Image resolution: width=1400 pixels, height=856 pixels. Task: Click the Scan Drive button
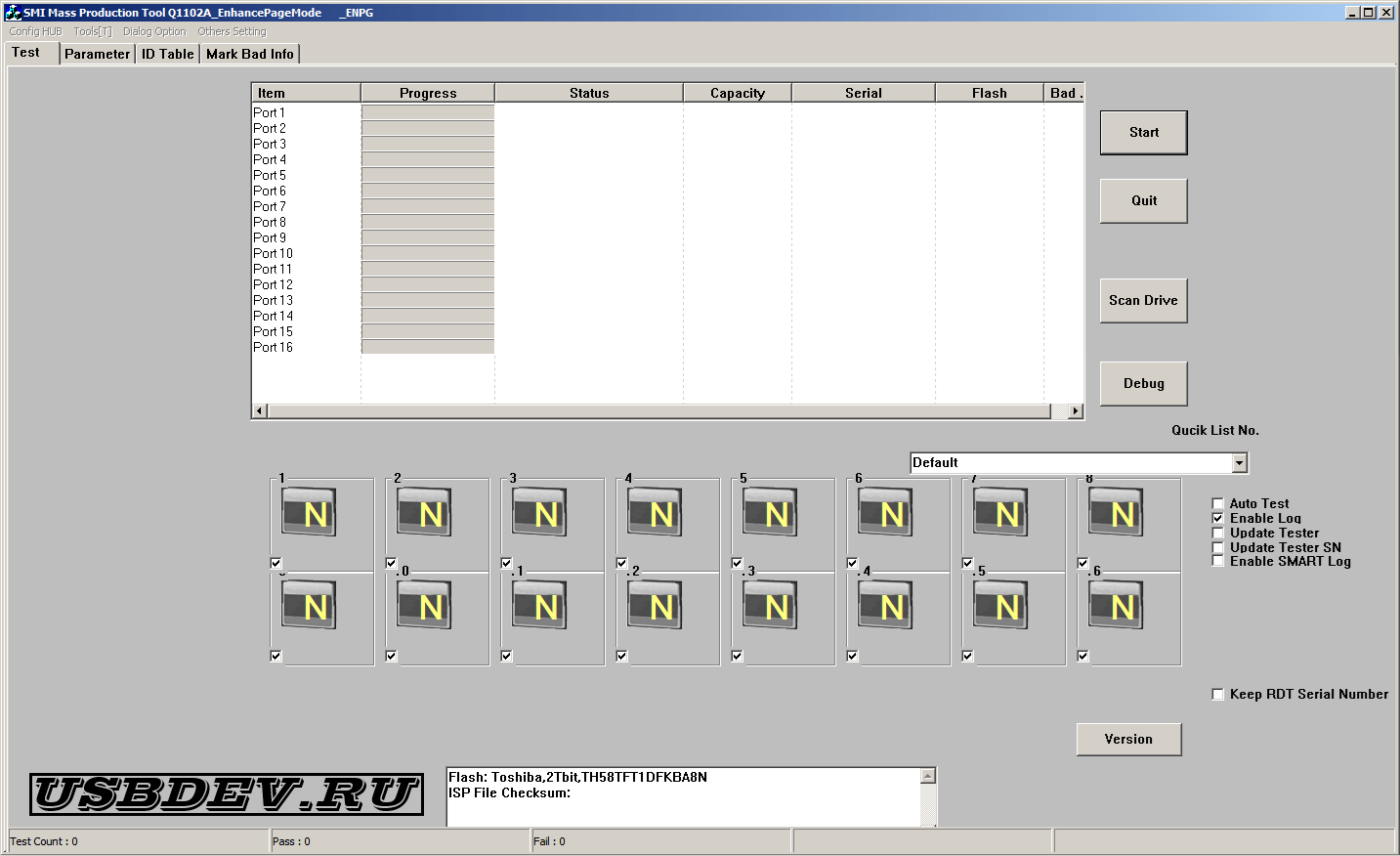(x=1143, y=301)
